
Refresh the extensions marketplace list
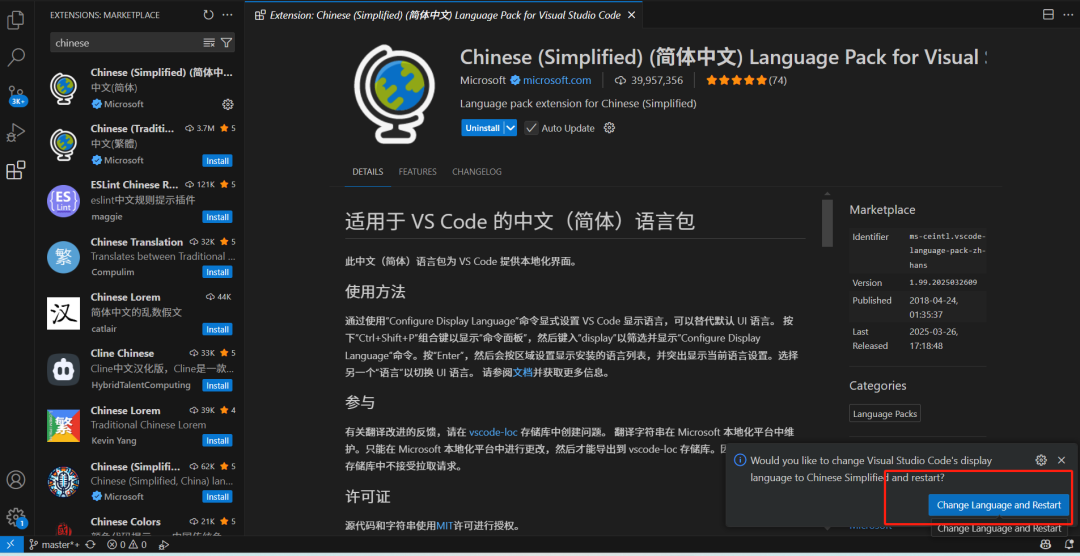209,14
